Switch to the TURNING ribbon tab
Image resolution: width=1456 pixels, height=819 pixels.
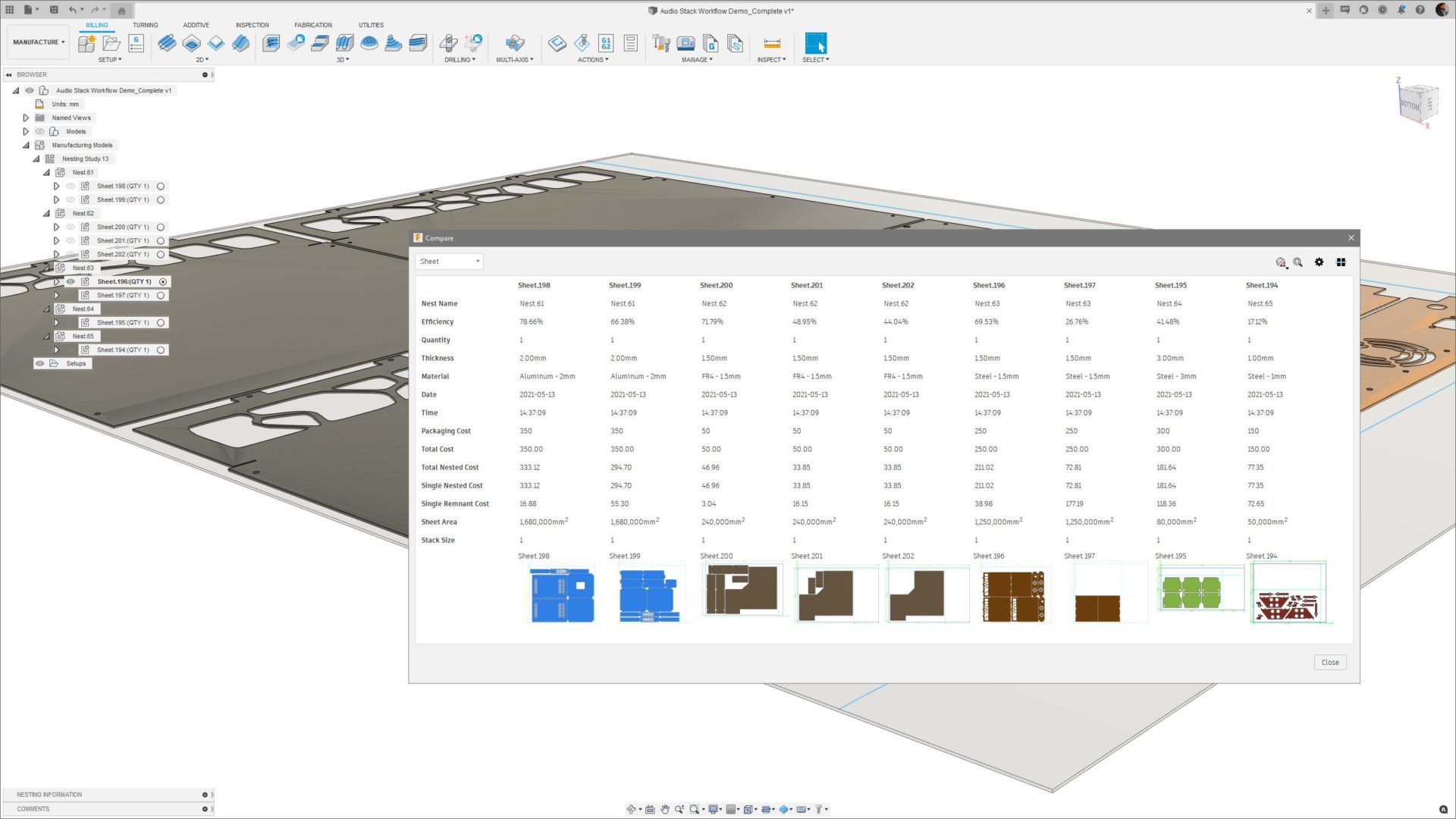click(146, 24)
